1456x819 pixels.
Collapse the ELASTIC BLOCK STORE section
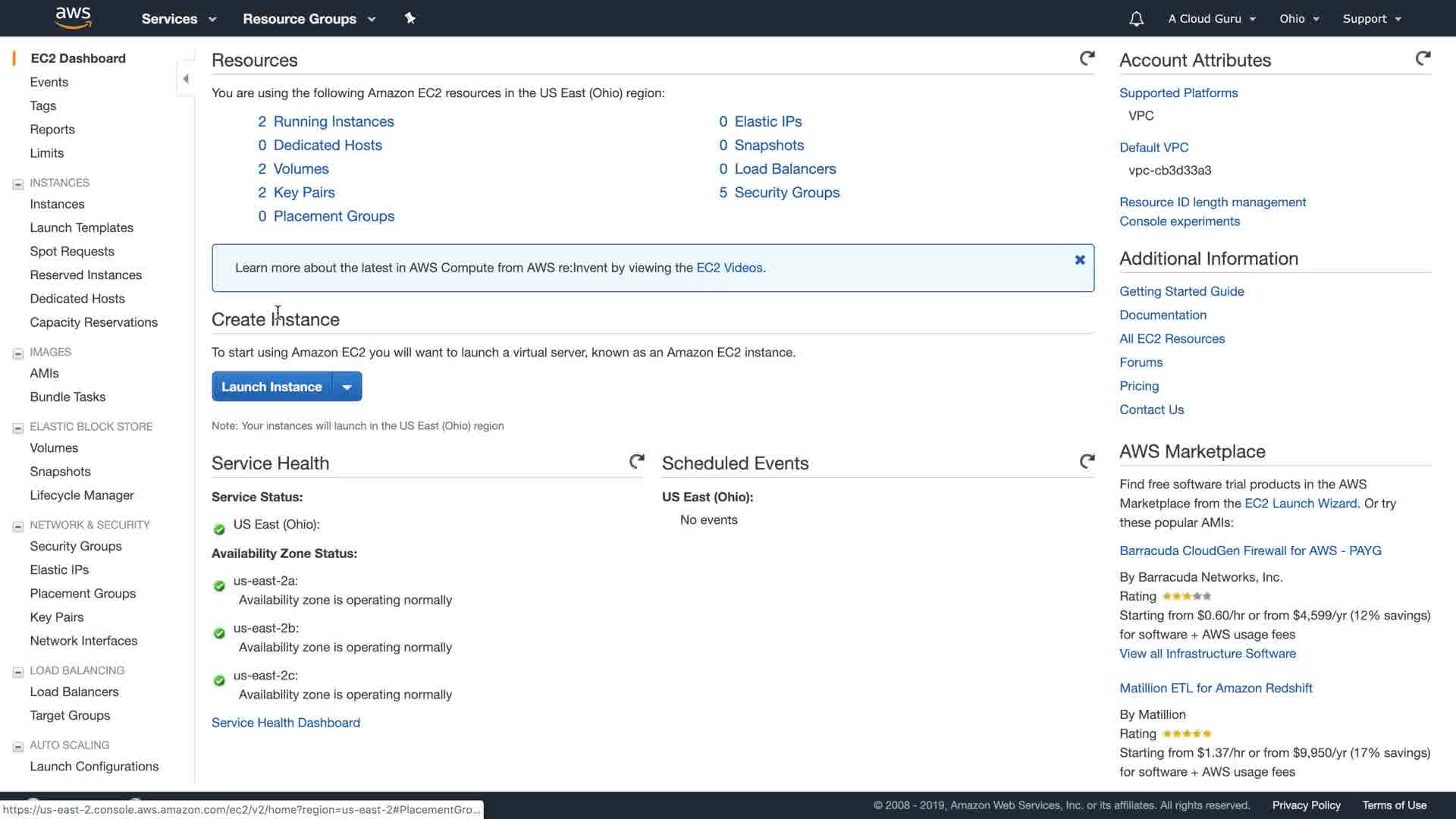tap(18, 428)
